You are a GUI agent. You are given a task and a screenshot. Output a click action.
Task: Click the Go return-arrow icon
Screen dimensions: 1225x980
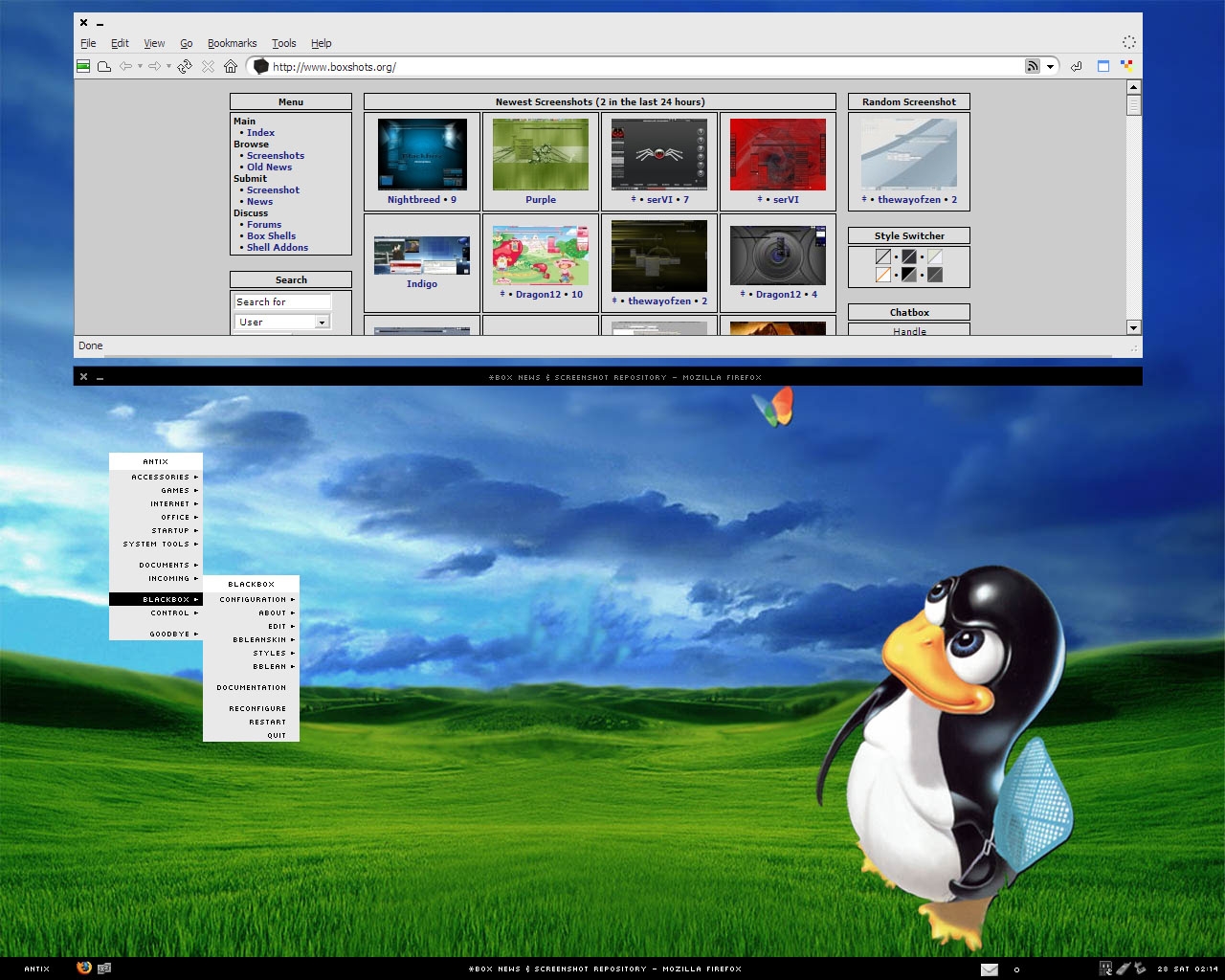pos(1077,66)
